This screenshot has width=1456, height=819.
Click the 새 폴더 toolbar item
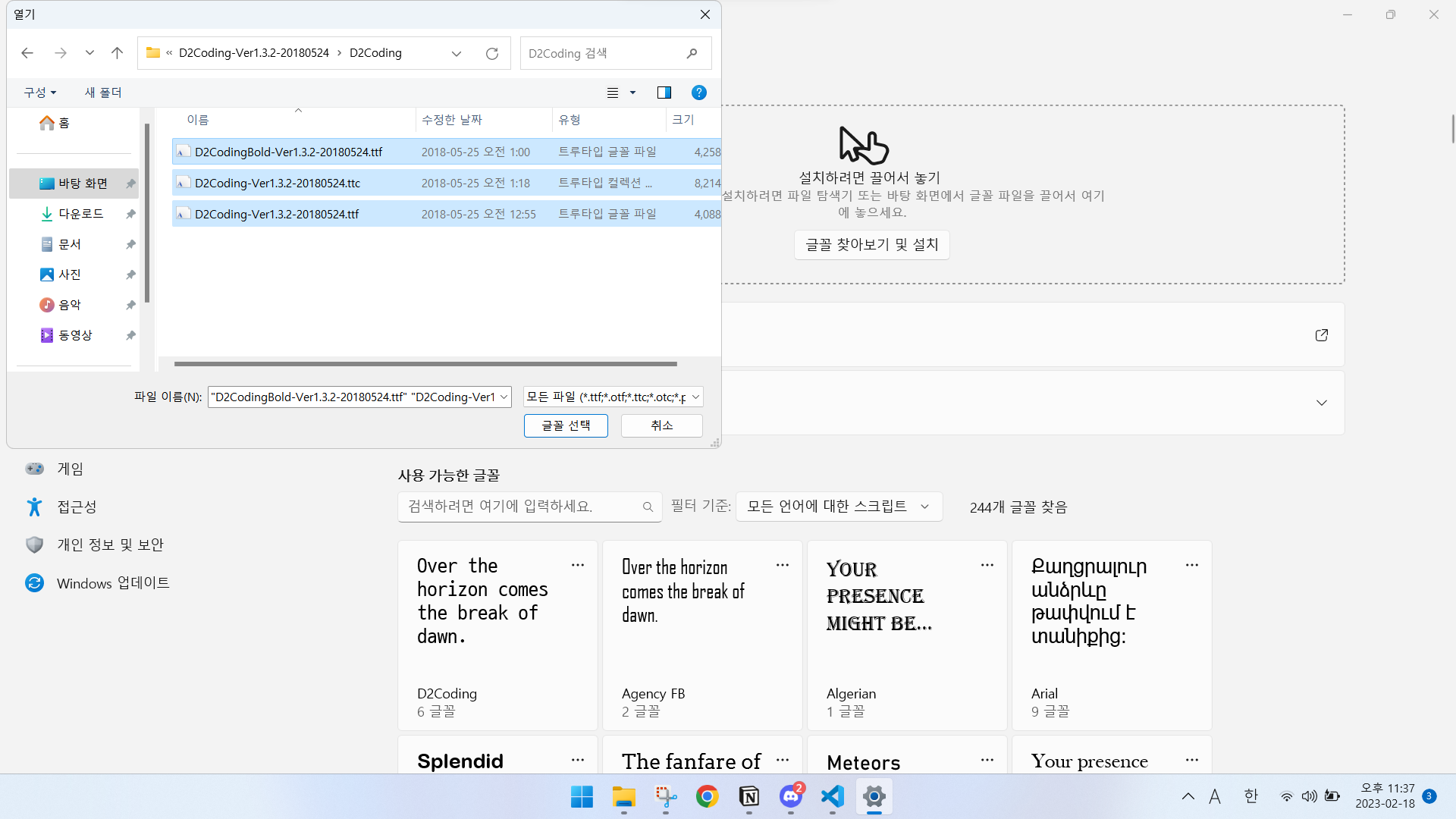pyautogui.click(x=103, y=93)
